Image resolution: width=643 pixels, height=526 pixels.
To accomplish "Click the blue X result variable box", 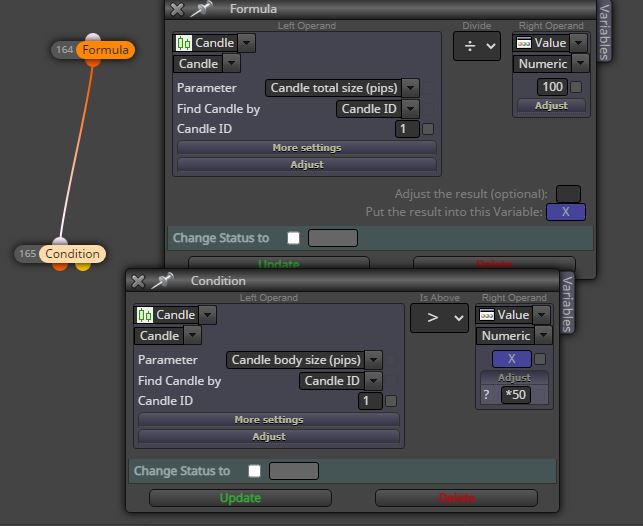I will point(565,212).
